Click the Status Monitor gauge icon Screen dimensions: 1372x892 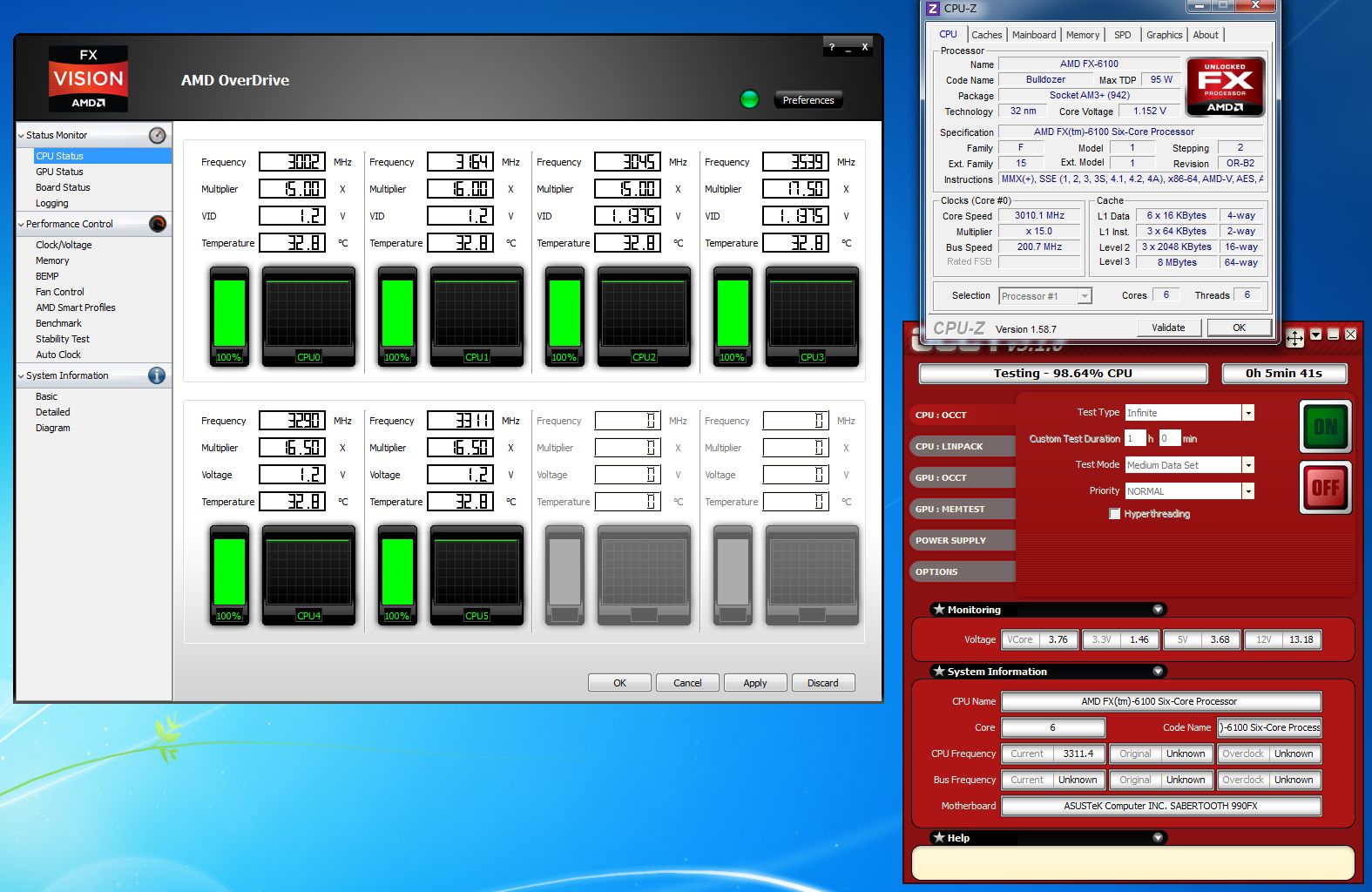pyautogui.click(x=158, y=135)
